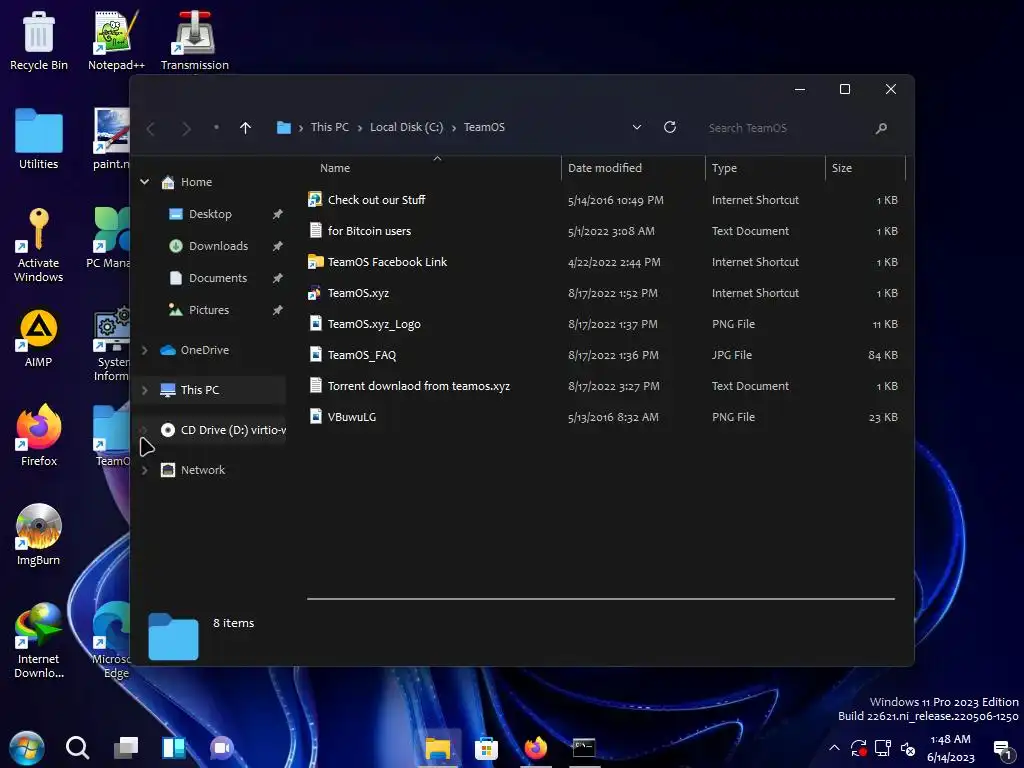The image size is (1024, 768).
Task: Click the folder icon in the address bar
Action: [283, 127]
